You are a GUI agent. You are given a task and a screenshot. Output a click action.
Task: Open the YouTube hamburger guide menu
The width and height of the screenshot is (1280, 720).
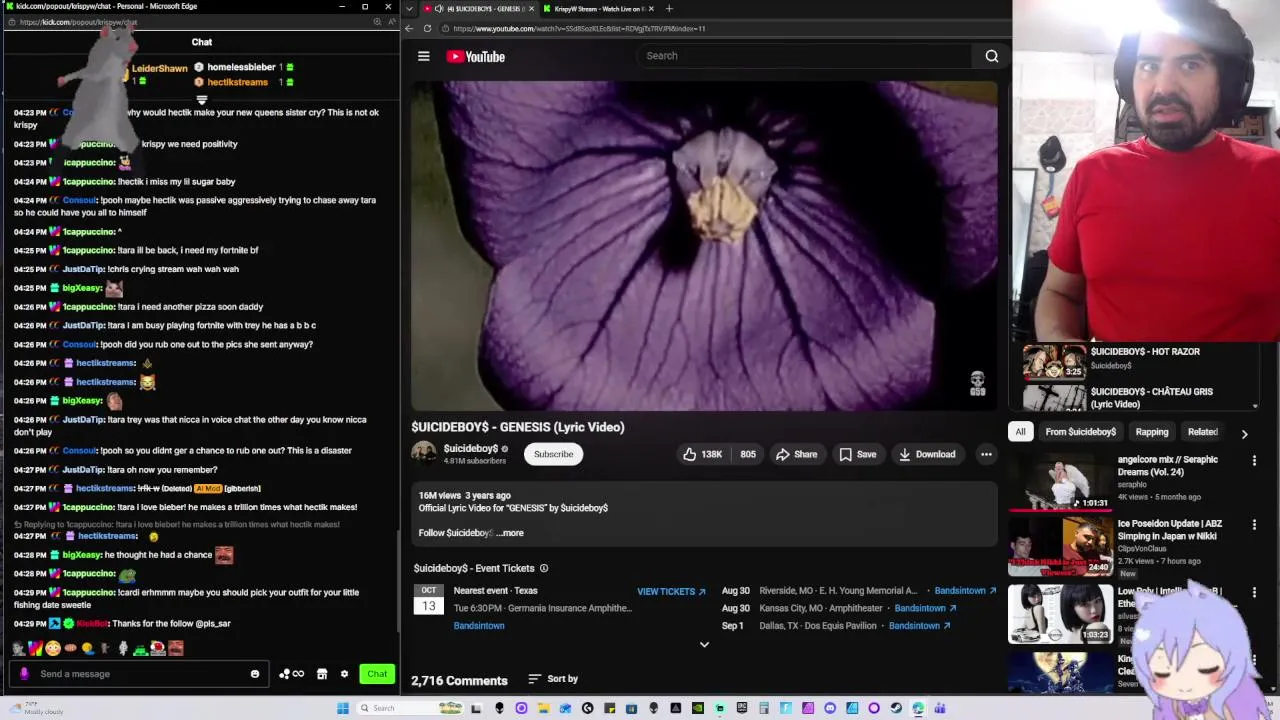424,56
